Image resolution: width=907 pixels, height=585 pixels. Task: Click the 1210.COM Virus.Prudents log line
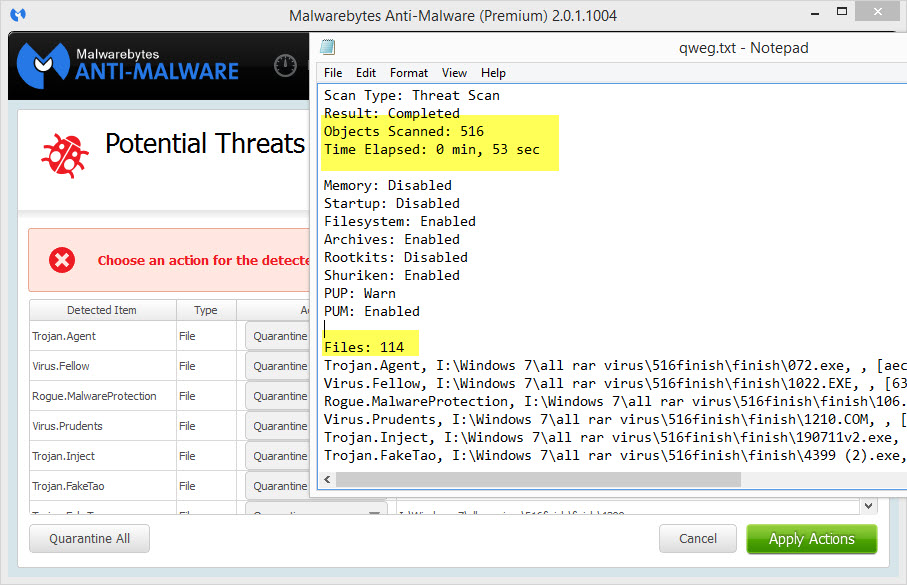pos(615,419)
